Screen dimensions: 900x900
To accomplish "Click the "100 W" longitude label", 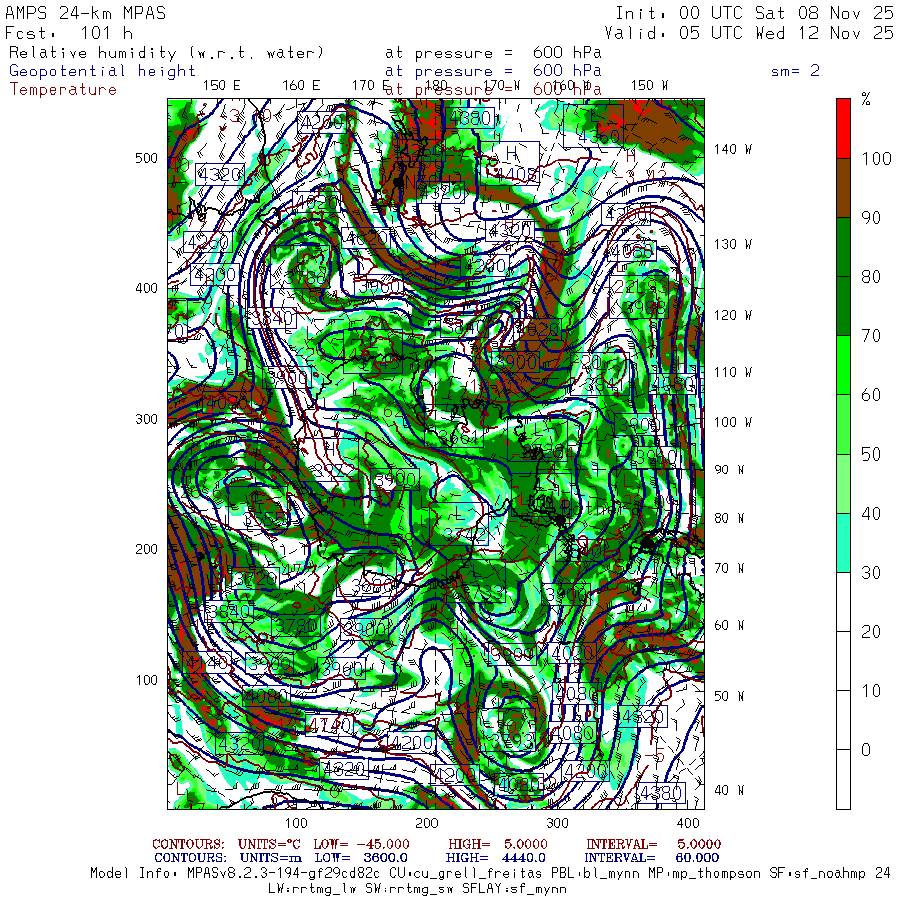I will click(x=732, y=422).
